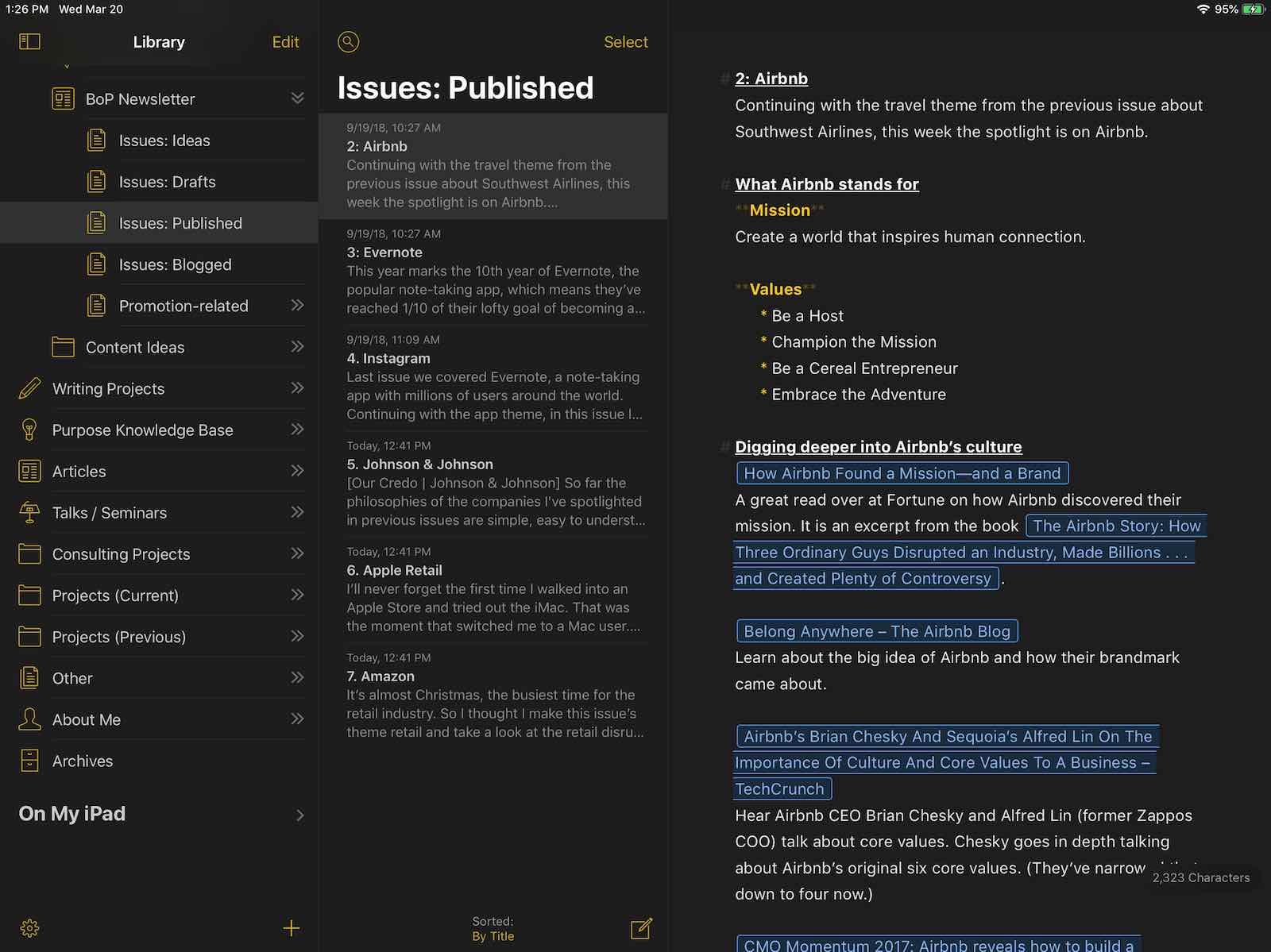Click the What Airbnb stands for heading
Image resolution: width=1271 pixels, height=952 pixels.
pos(827,184)
